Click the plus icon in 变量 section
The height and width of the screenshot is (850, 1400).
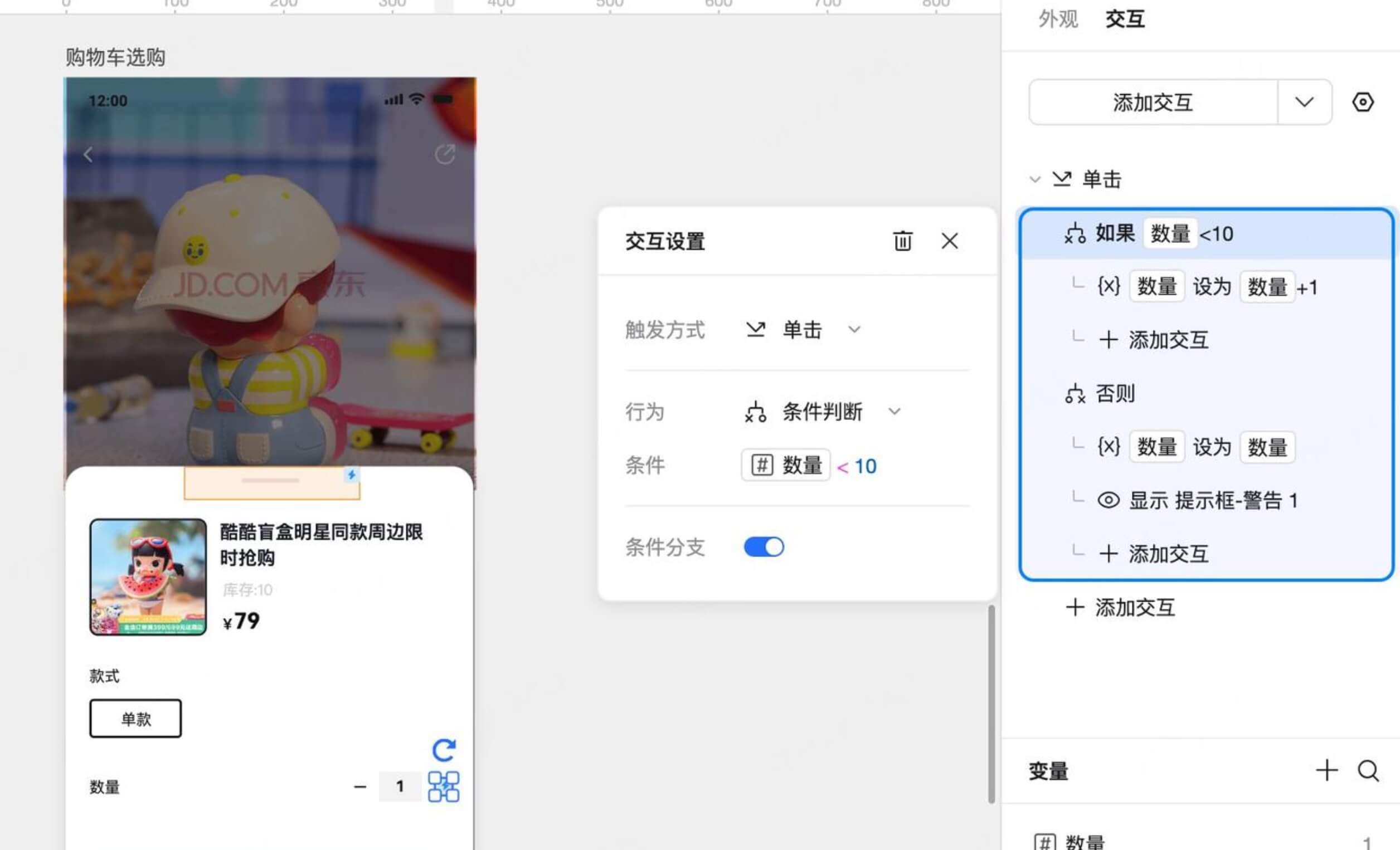coord(1326,770)
